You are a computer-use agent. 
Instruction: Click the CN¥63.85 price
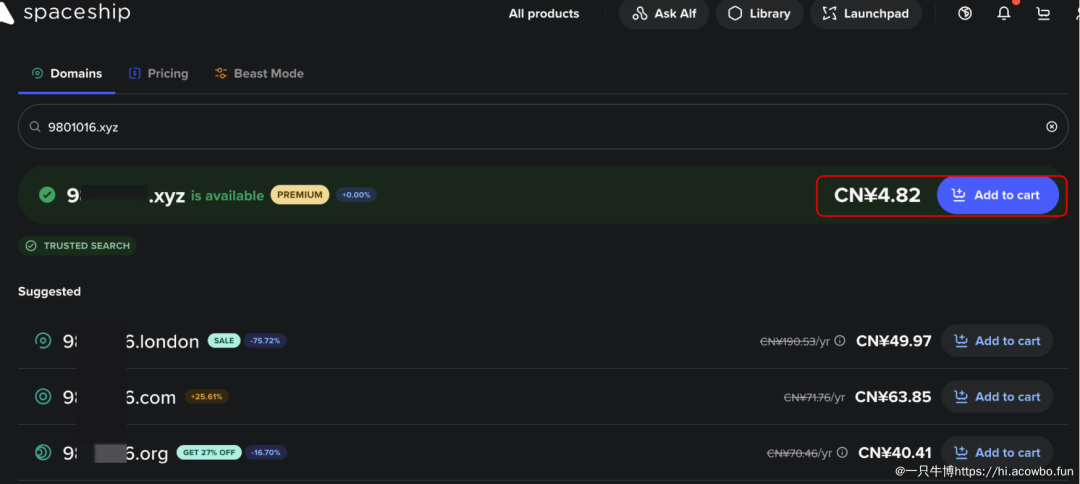tap(893, 397)
